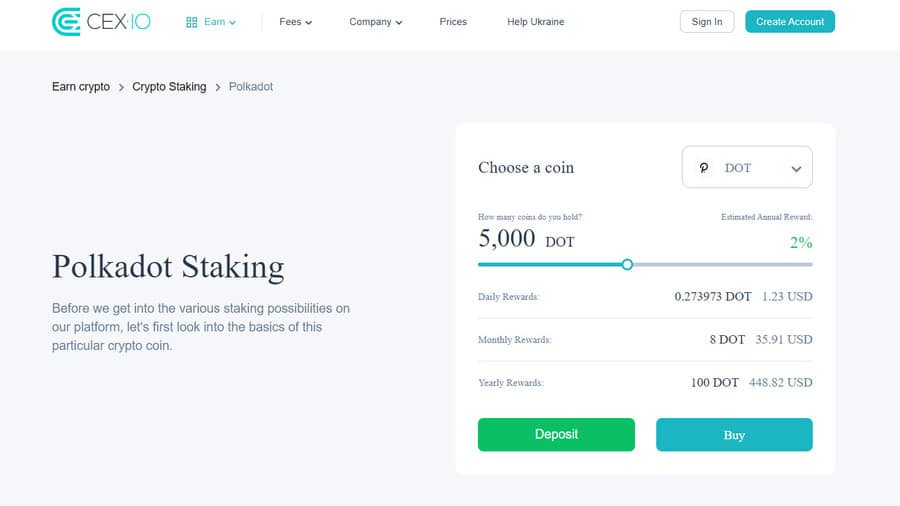This screenshot has width=900, height=506.
Task: Expand the Company menu
Action: point(375,22)
